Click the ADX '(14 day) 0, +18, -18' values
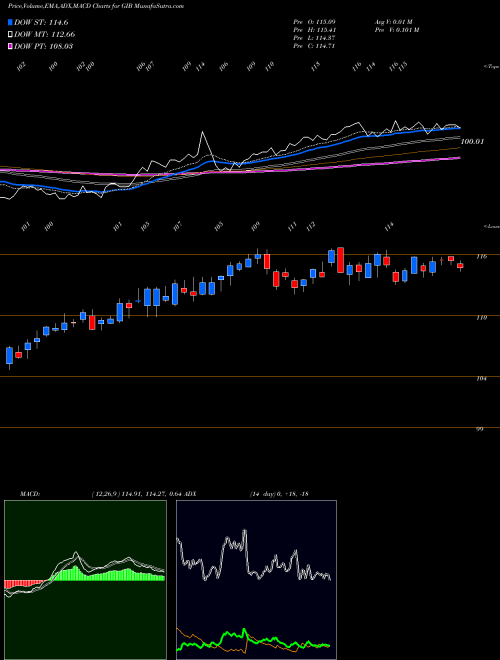The width and height of the screenshot is (500, 660). click(278, 493)
